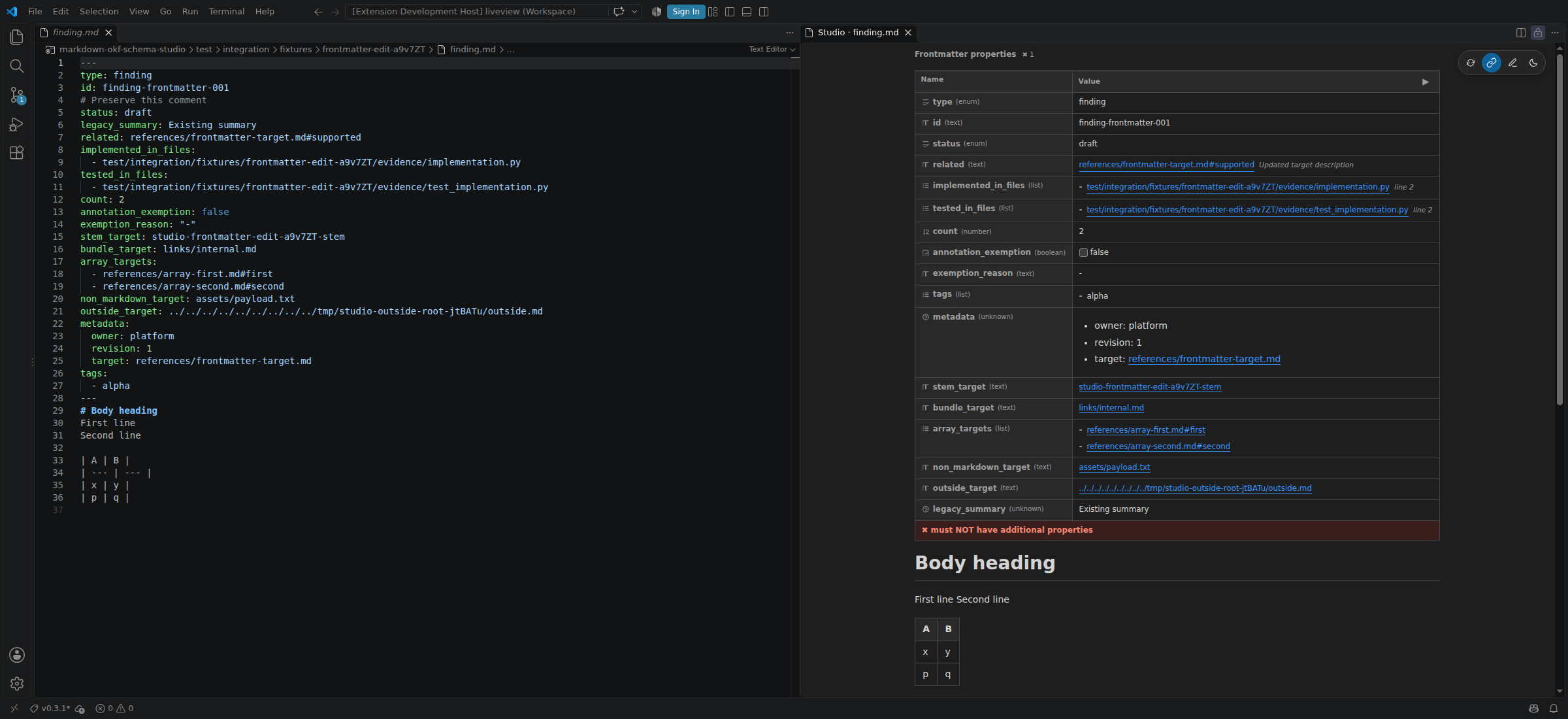Switch to the Studio · finding.md tab
The image size is (1568, 719).
[x=858, y=32]
